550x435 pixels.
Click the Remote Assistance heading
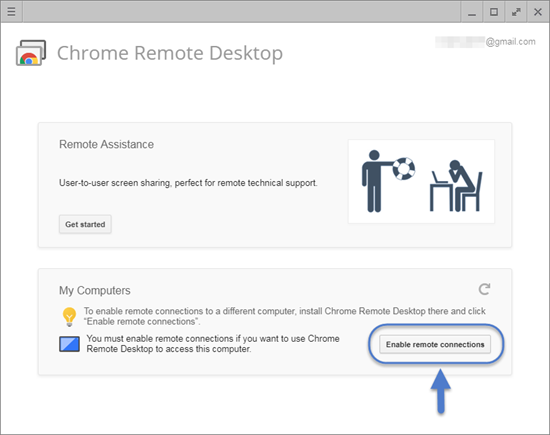(106, 144)
